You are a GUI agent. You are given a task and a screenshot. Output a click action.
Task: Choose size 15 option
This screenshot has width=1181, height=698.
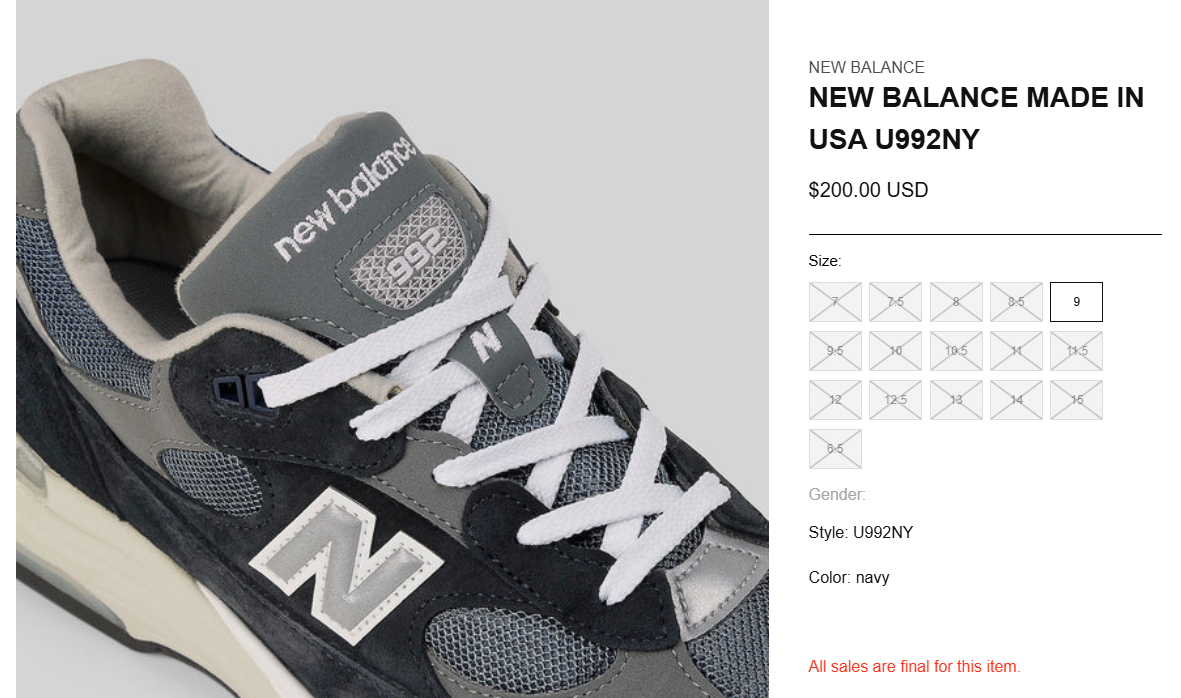(x=1076, y=400)
